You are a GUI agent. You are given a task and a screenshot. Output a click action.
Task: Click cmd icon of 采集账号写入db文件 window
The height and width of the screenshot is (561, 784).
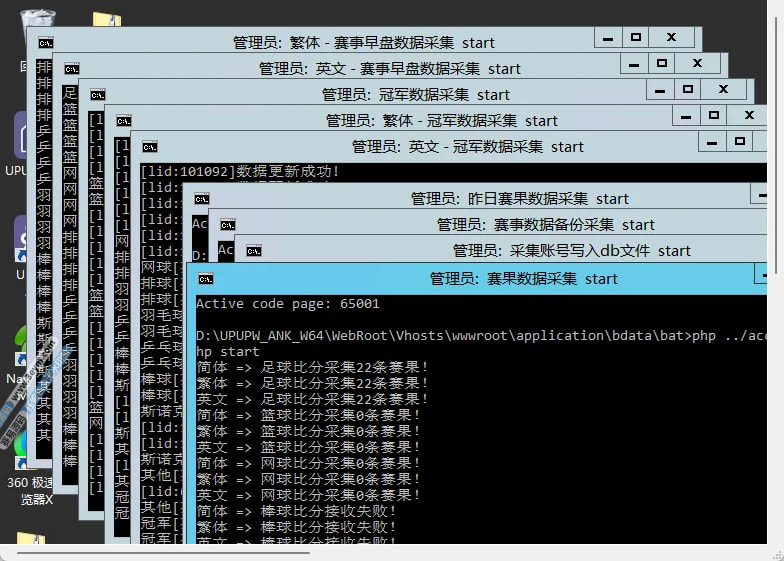[254, 251]
